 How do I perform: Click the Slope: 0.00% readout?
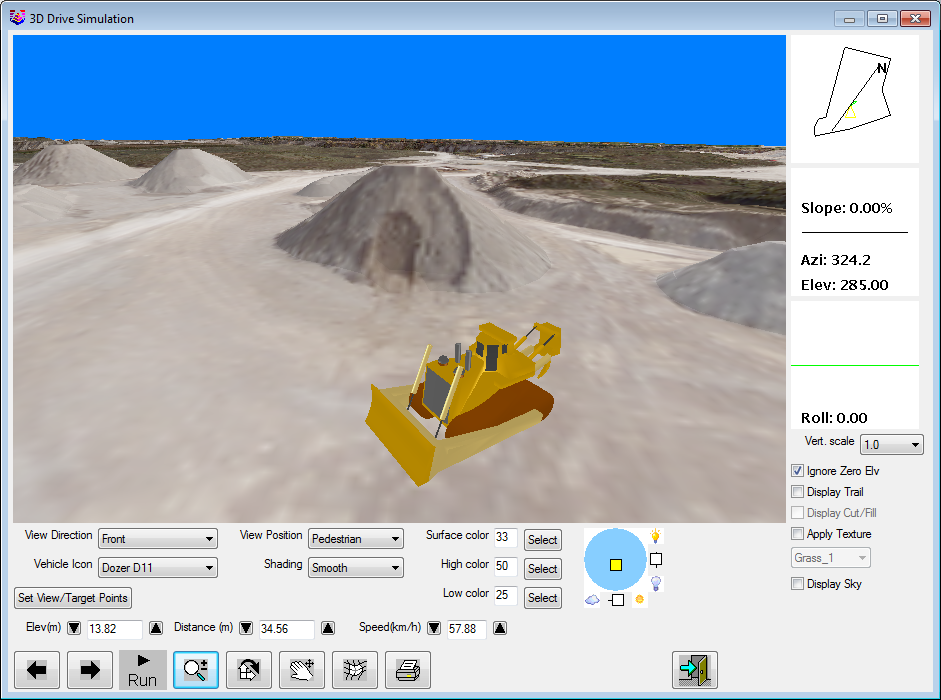click(846, 208)
